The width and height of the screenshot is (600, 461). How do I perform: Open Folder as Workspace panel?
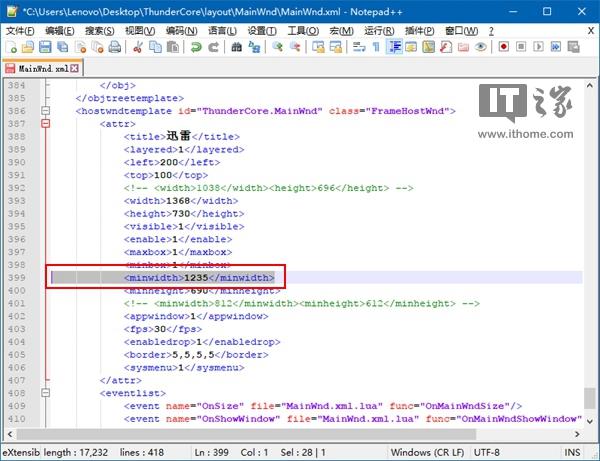(x=463, y=47)
